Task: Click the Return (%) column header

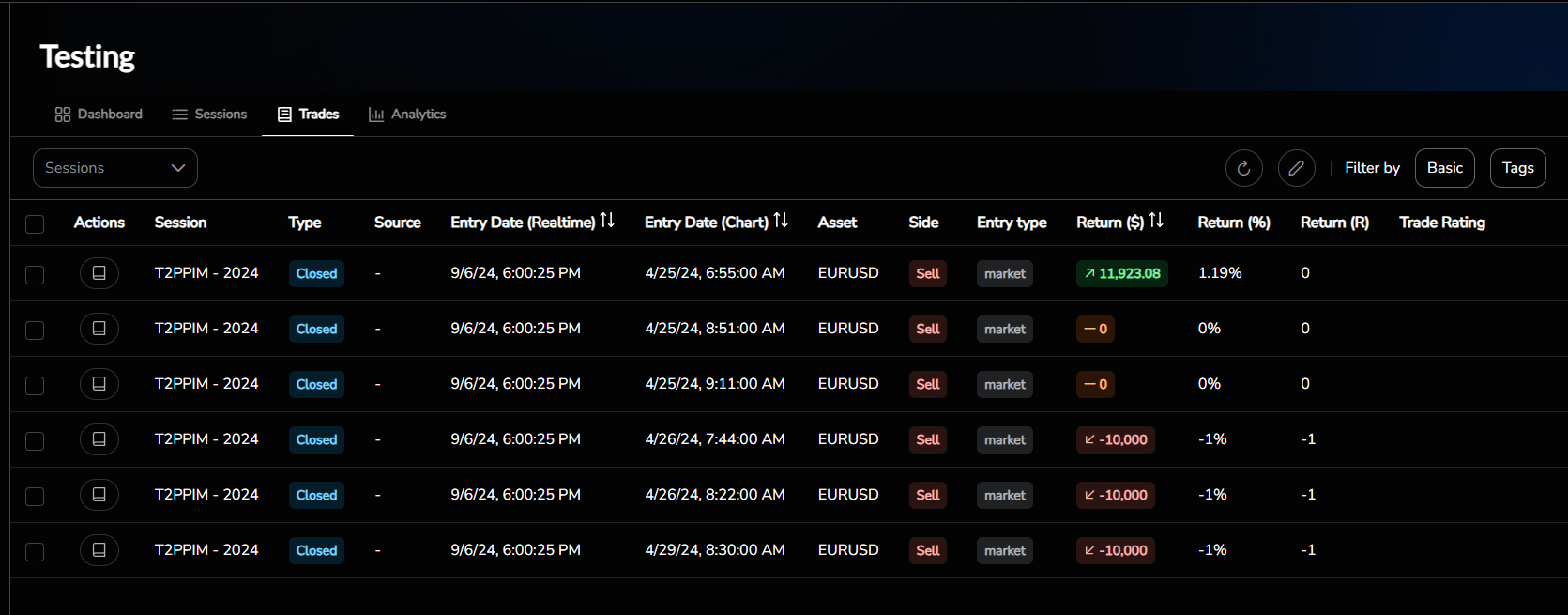Action: (x=1234, y=223)
